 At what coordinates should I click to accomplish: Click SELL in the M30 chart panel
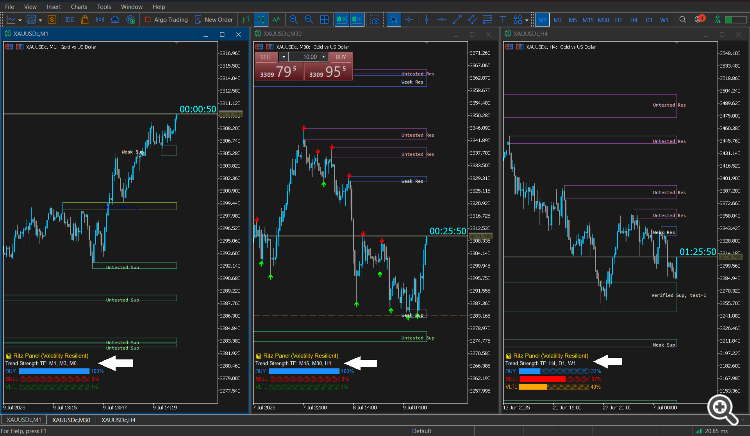[266, 57]
